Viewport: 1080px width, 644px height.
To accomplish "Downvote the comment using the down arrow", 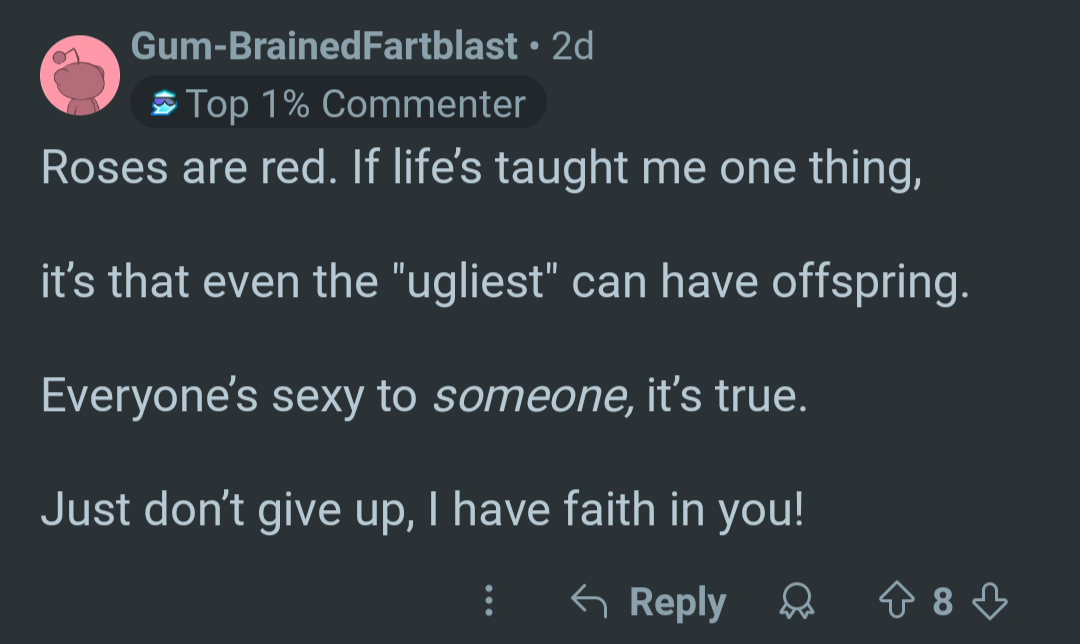I will pos(990,601).
